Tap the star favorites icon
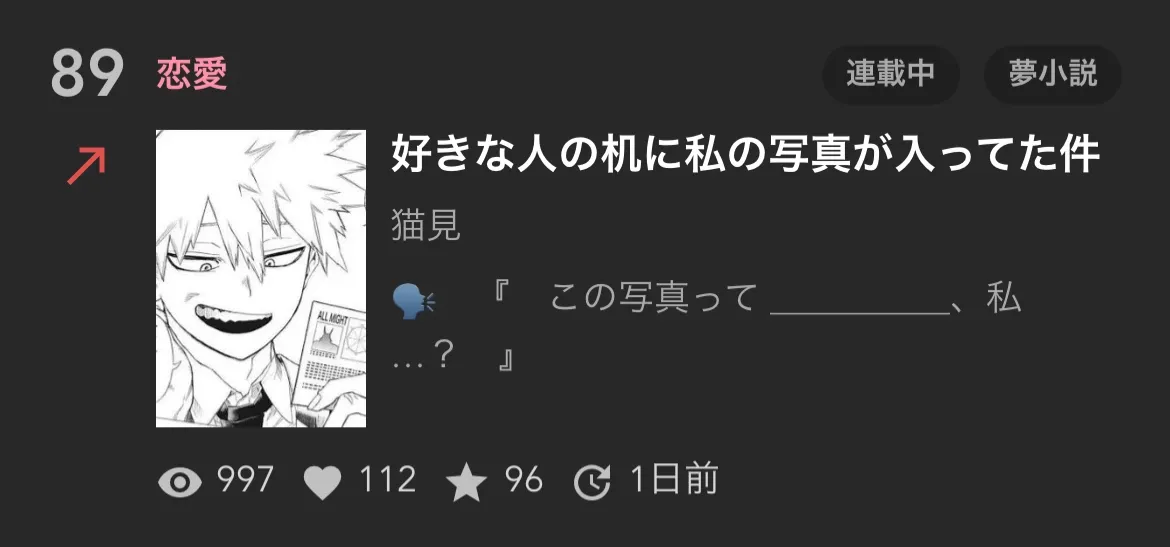This screenshot has height=547, width=1170. [466, 481]
